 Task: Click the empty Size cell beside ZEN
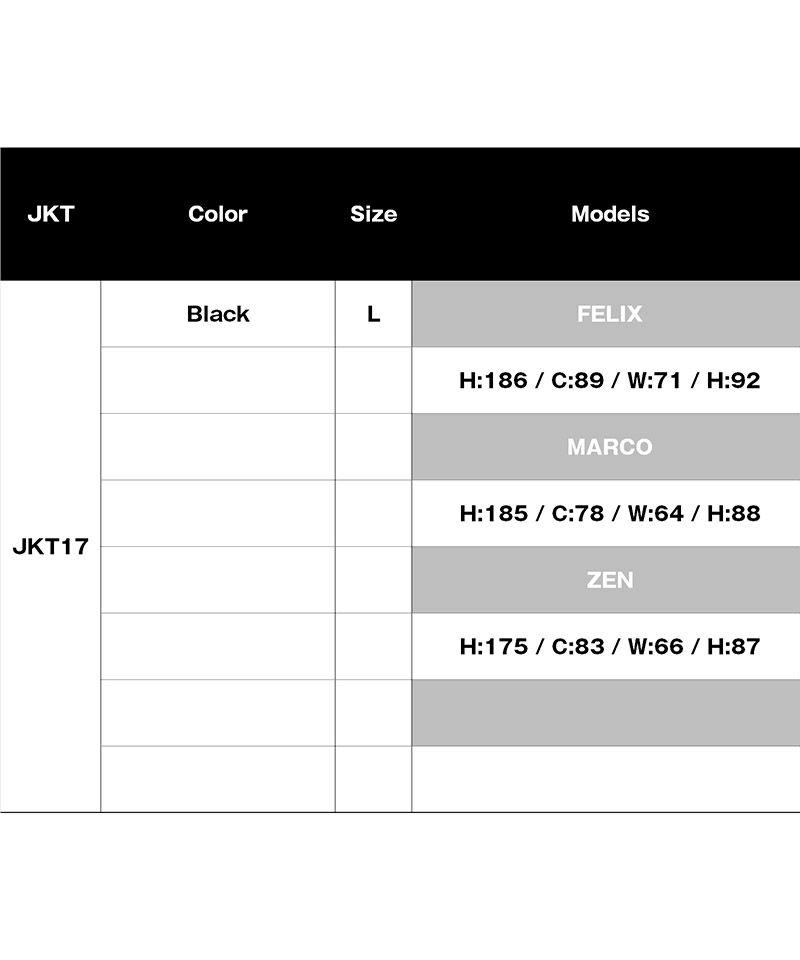(373, 580)
